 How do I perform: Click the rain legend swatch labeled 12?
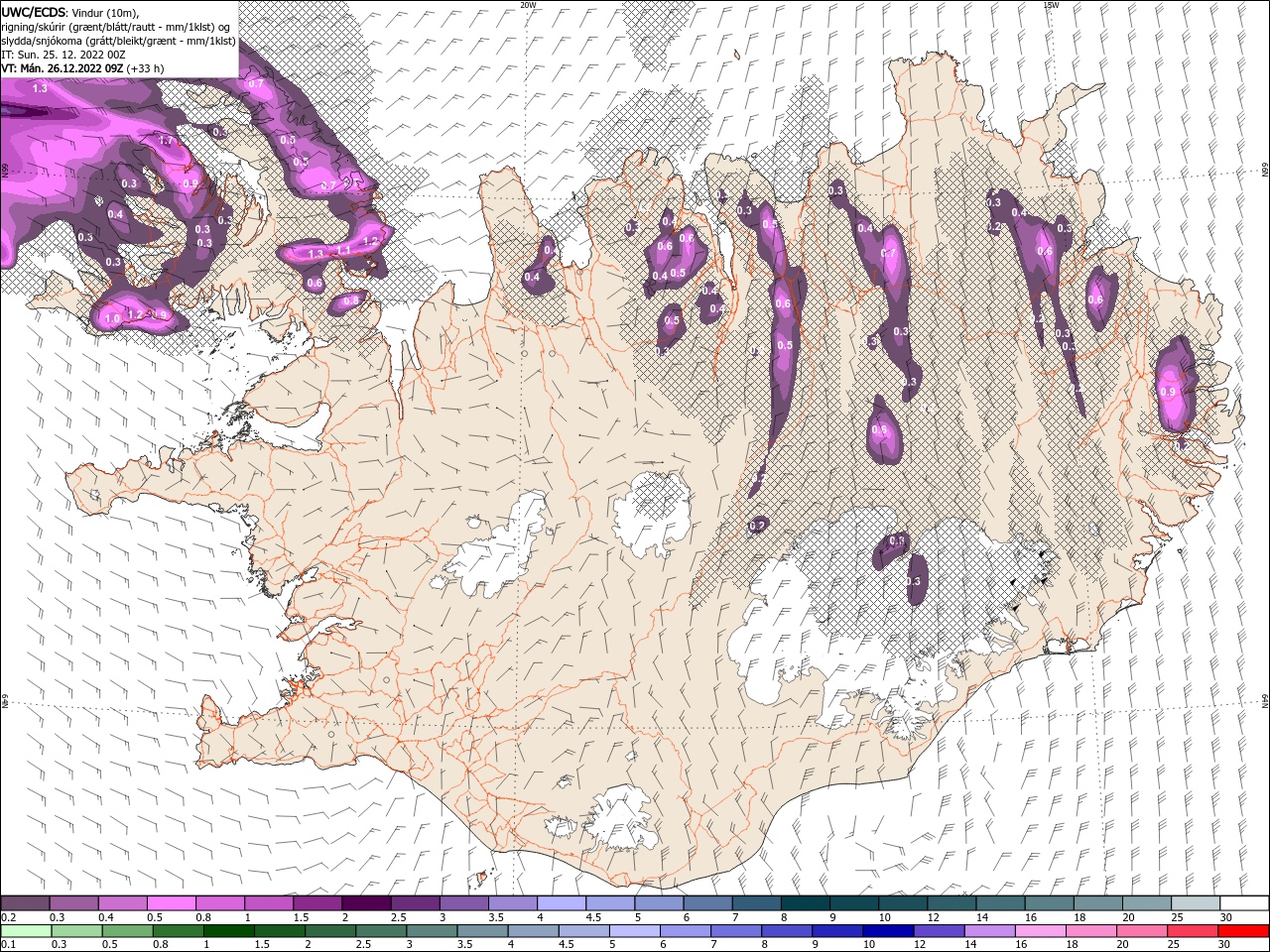point(938,931)
